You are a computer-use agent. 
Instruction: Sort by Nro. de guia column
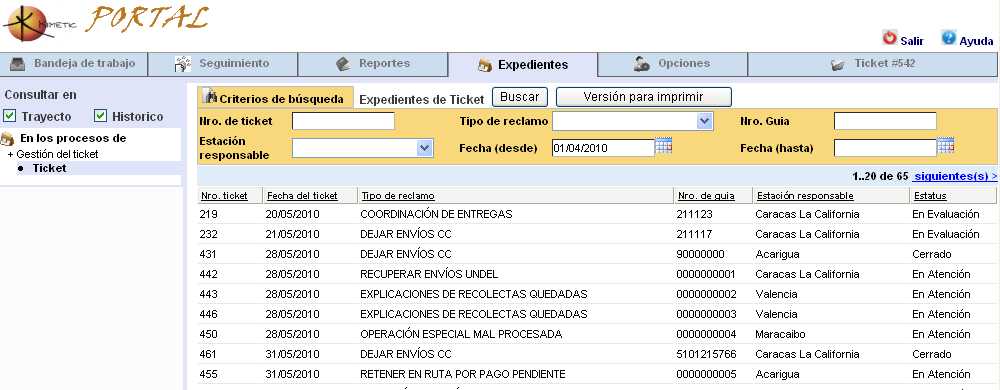click(707, 196)
